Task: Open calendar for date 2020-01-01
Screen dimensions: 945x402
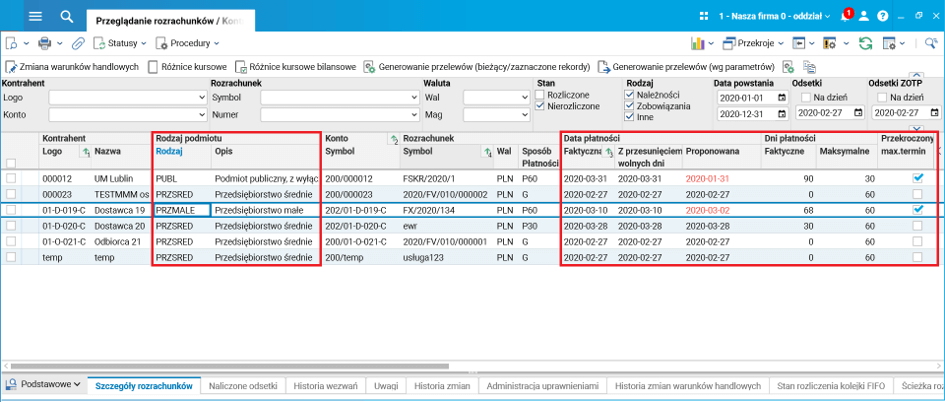Action: [782, 98]
